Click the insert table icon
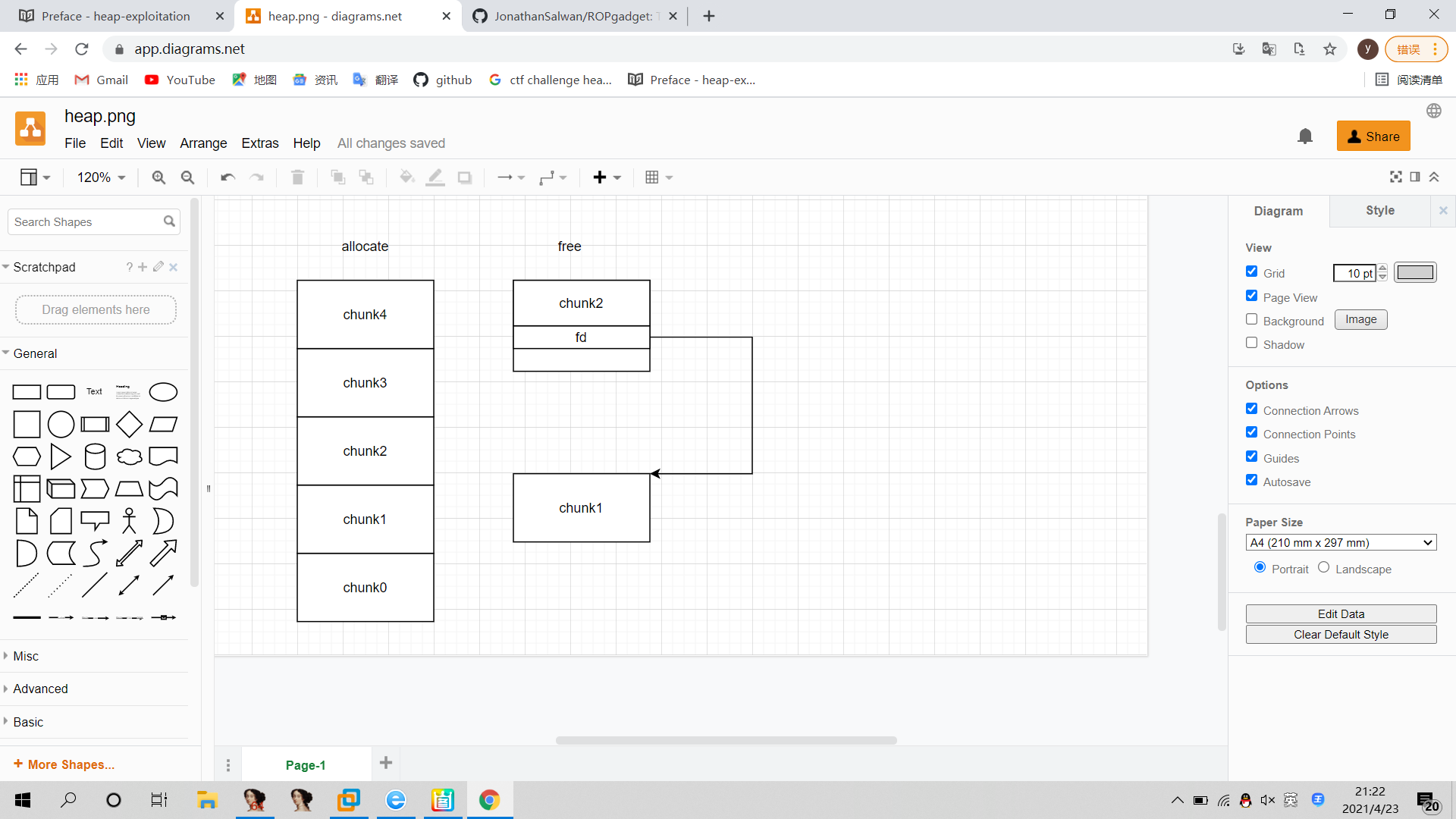Viewport: 1456px width, 819px height. click(652, 177)
